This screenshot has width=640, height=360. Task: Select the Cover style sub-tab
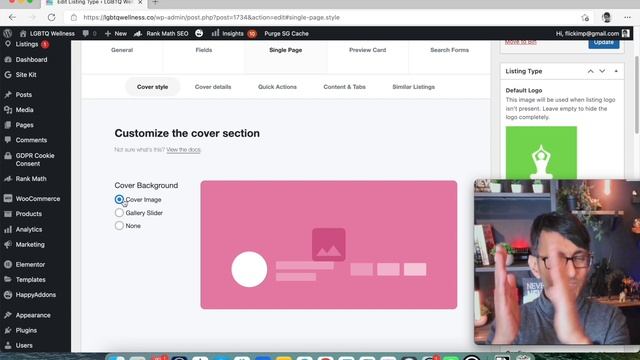(x=152, y=87)
